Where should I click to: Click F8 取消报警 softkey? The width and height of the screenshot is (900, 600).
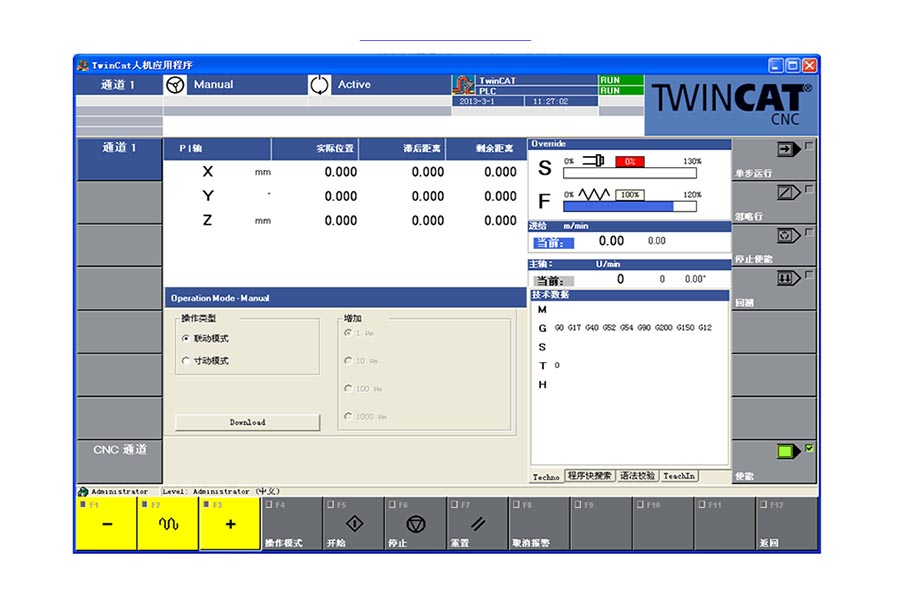tap(539, 524)
